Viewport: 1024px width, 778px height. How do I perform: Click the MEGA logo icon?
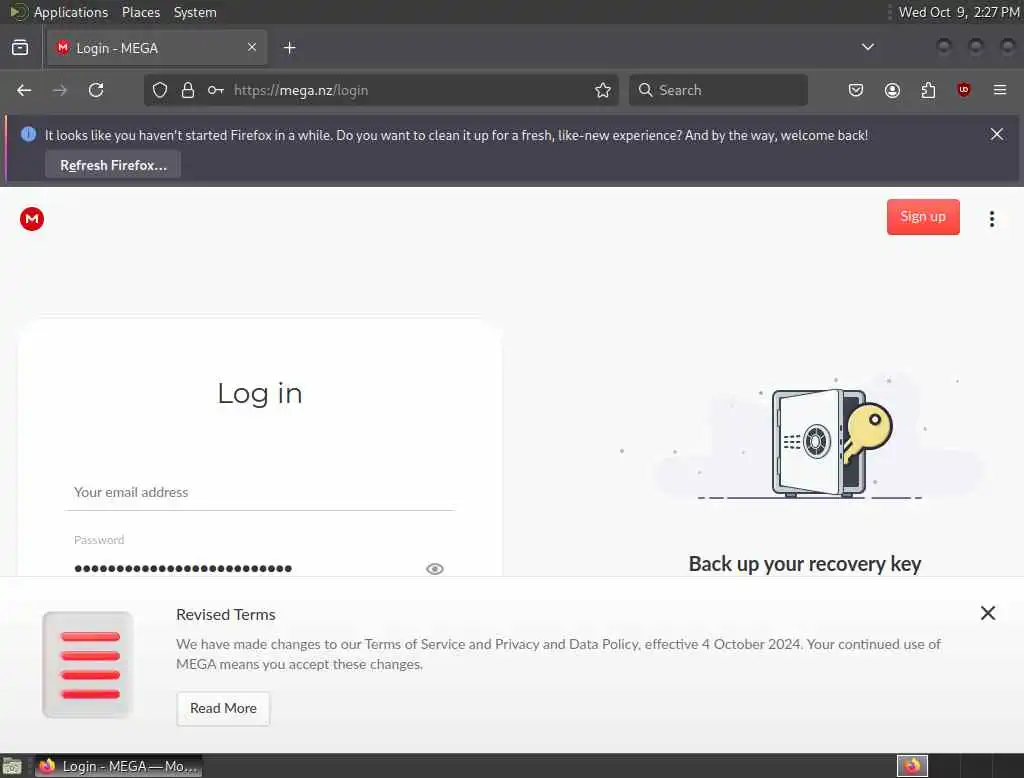click(31, 219)
